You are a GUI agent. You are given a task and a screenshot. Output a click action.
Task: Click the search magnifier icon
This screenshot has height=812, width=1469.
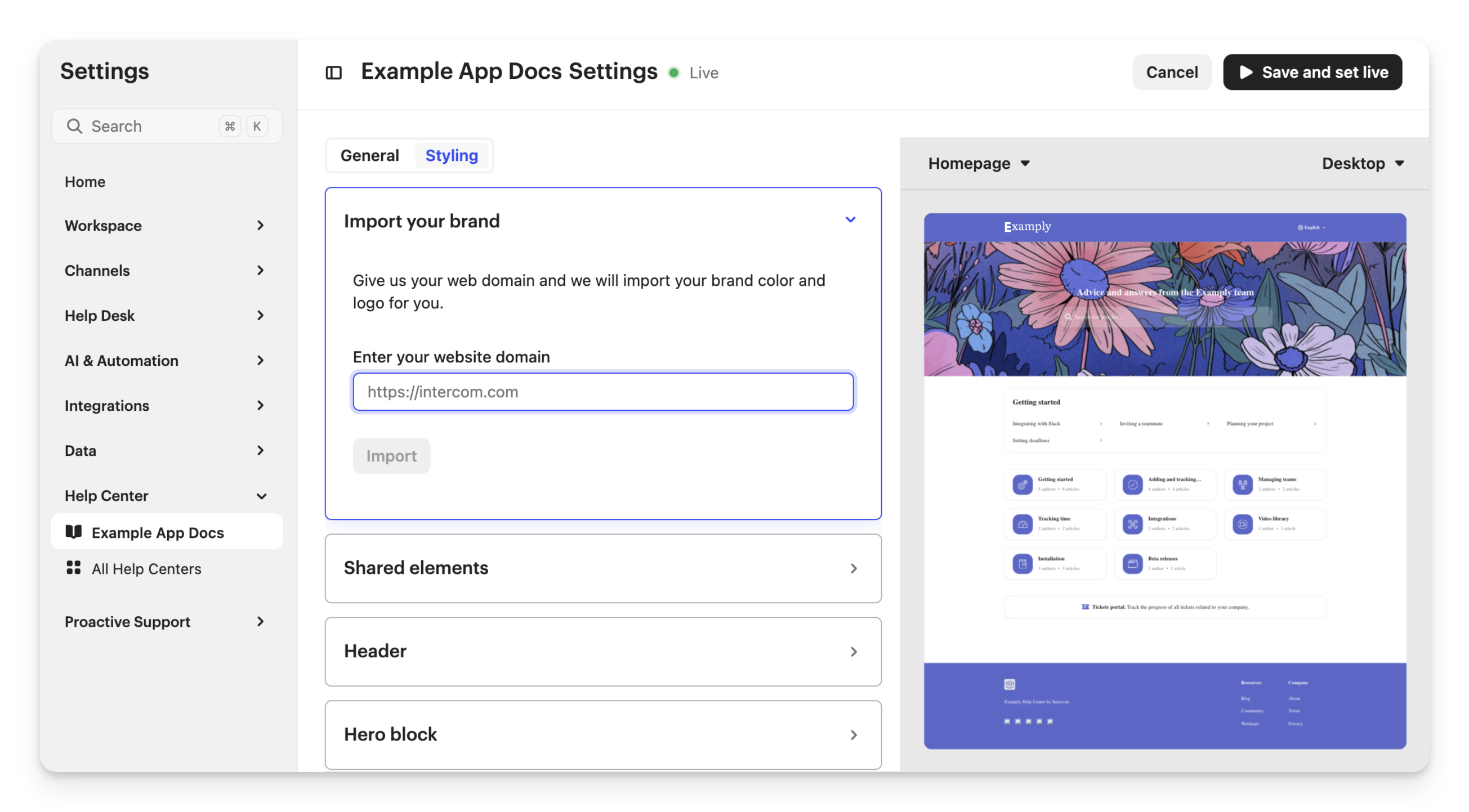coord(74,126)
